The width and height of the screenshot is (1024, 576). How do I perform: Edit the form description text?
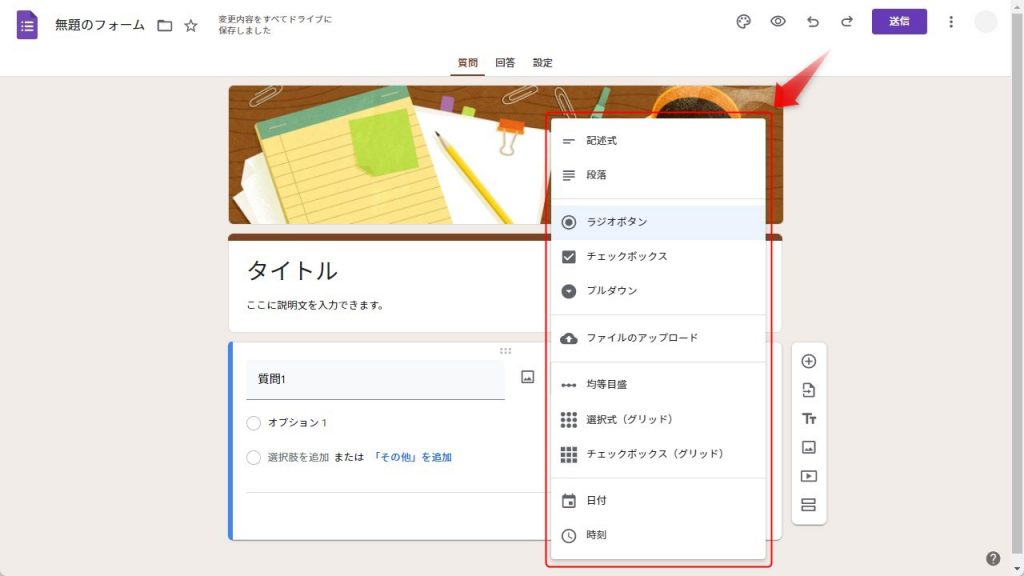[x=315, y=305]
